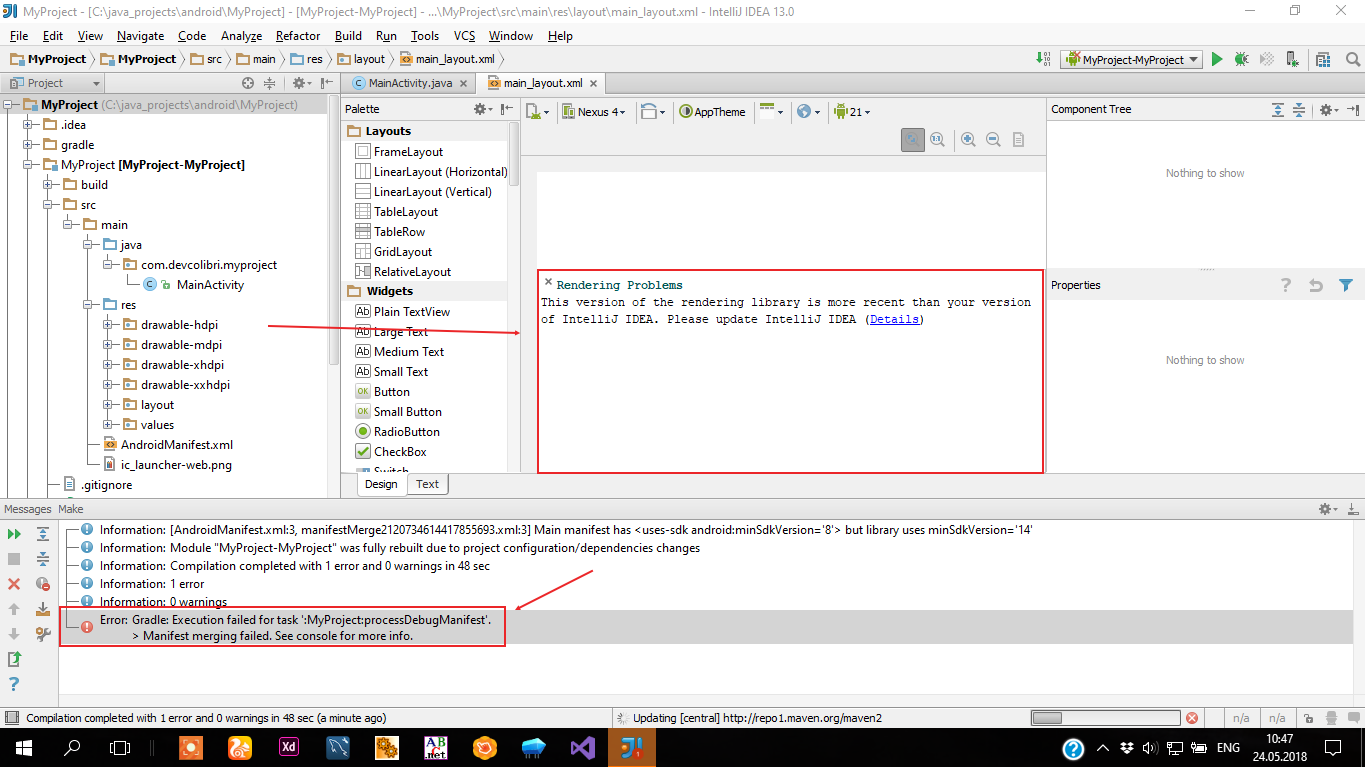Open the Build menu
The width and height of the screenshot is (1365, 767).
pyautogui.click(x=348, y=35)
